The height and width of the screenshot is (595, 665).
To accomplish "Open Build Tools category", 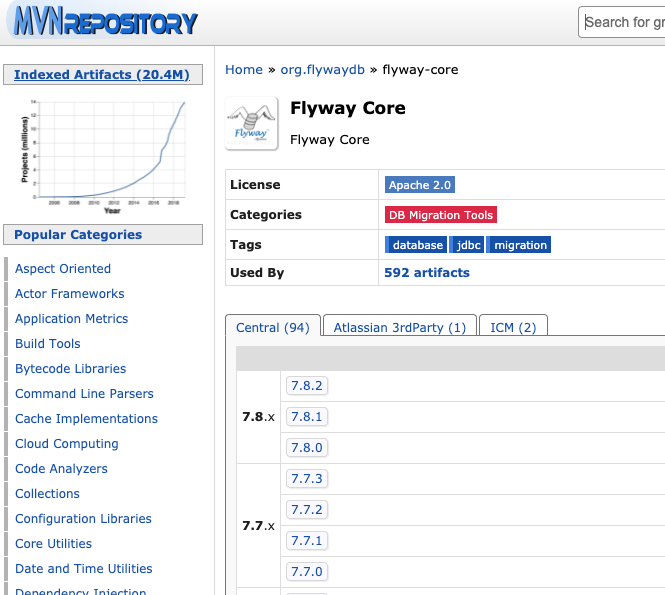I will tap(48, 344).
